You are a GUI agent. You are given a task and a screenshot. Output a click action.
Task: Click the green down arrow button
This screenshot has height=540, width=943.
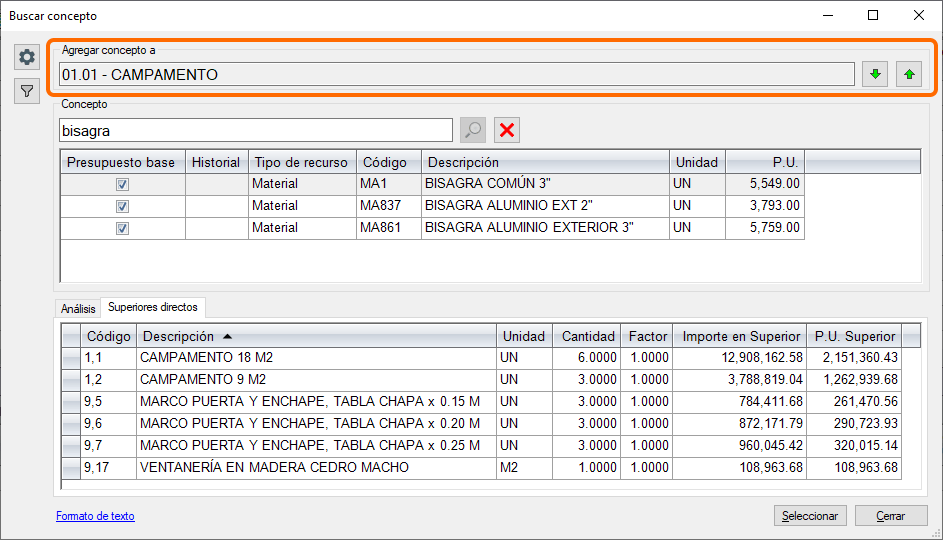[x=875, y=75]
